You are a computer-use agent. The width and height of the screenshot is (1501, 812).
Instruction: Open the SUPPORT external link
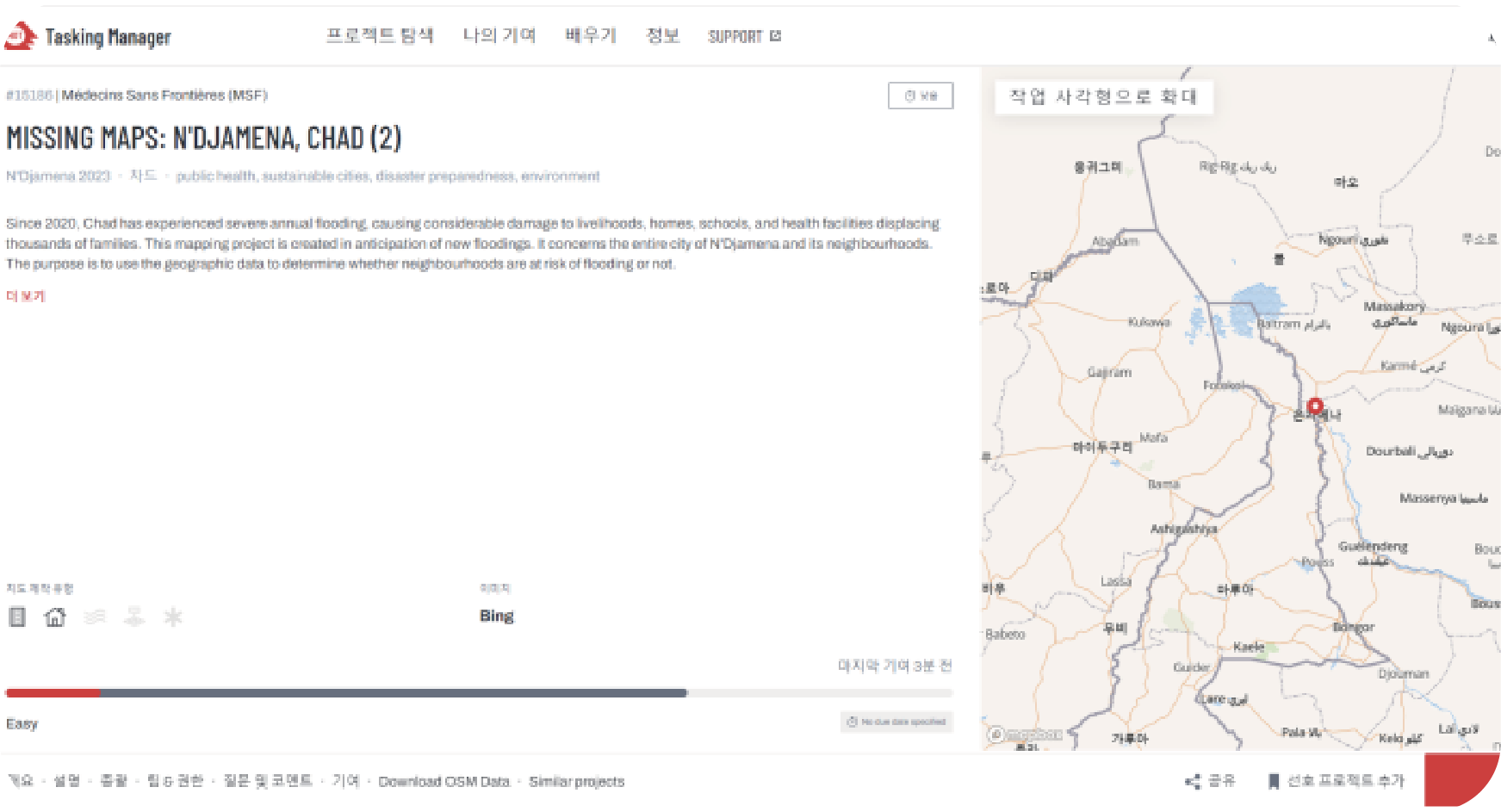[x=744, y=36]
